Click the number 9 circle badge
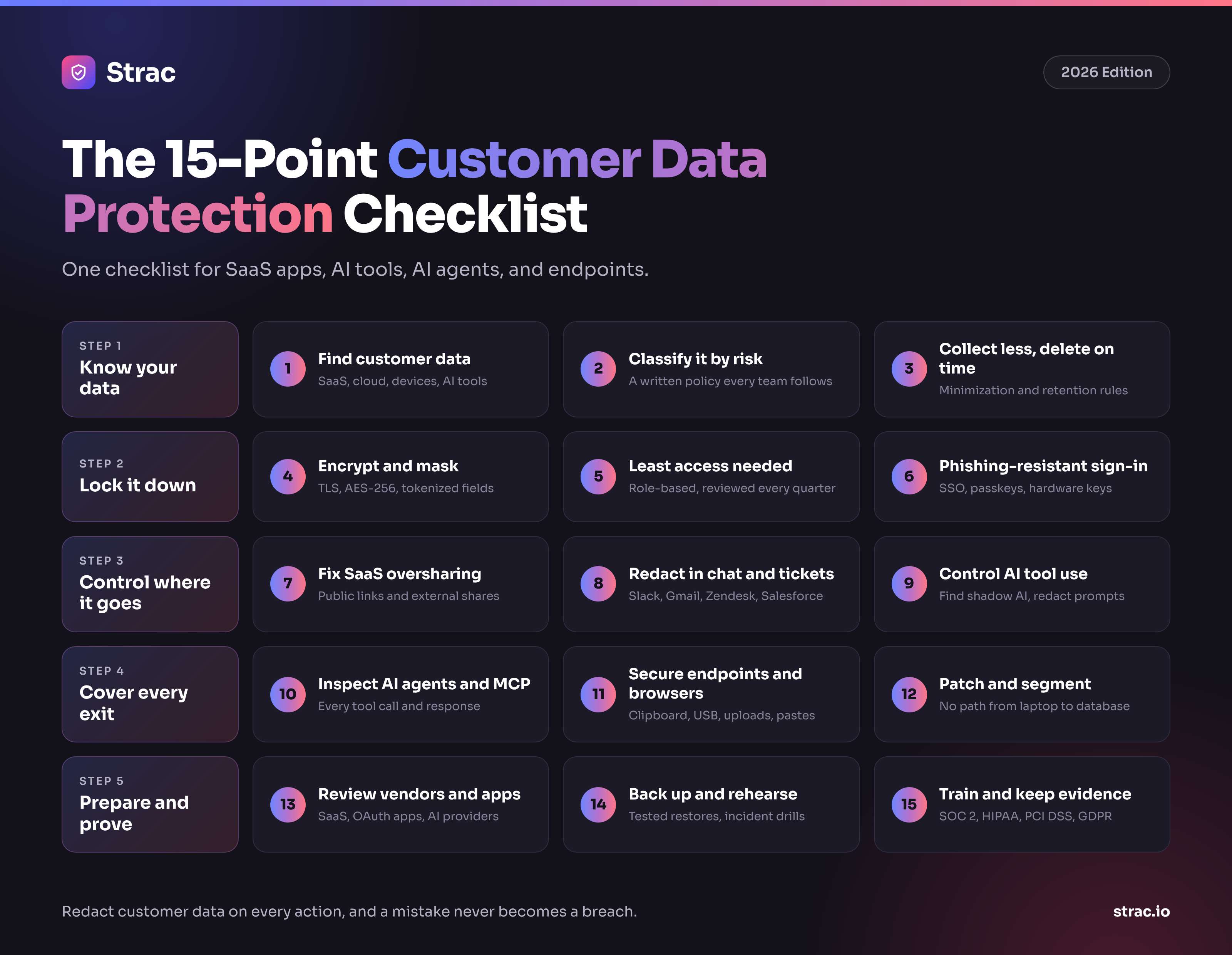 point(909,584)
